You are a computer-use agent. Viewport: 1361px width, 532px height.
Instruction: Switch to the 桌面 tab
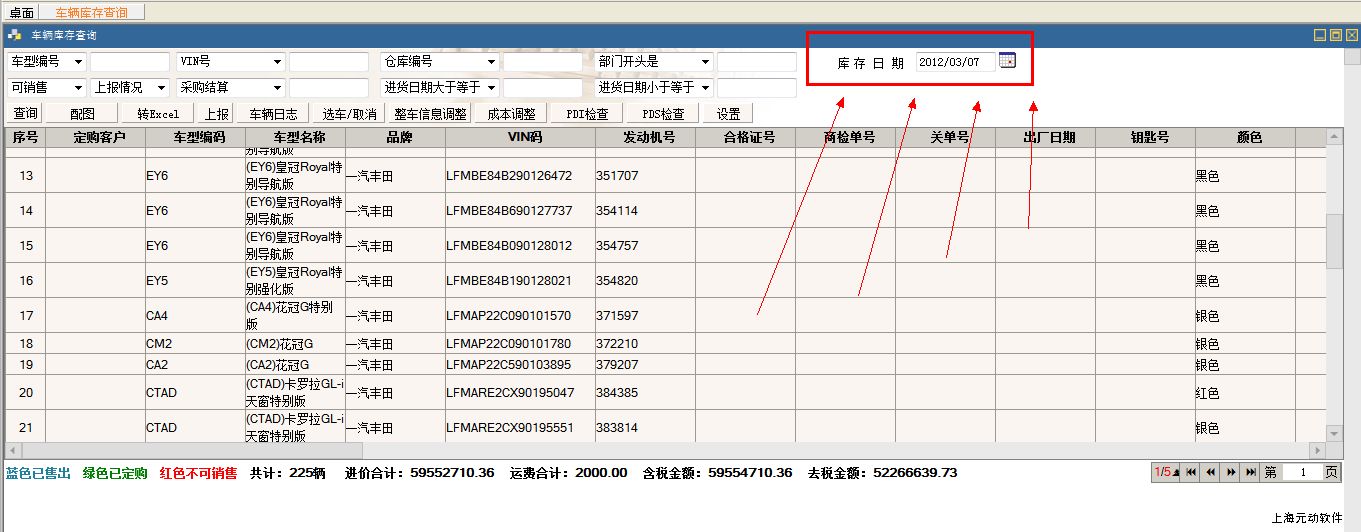[x=21, y=13]
